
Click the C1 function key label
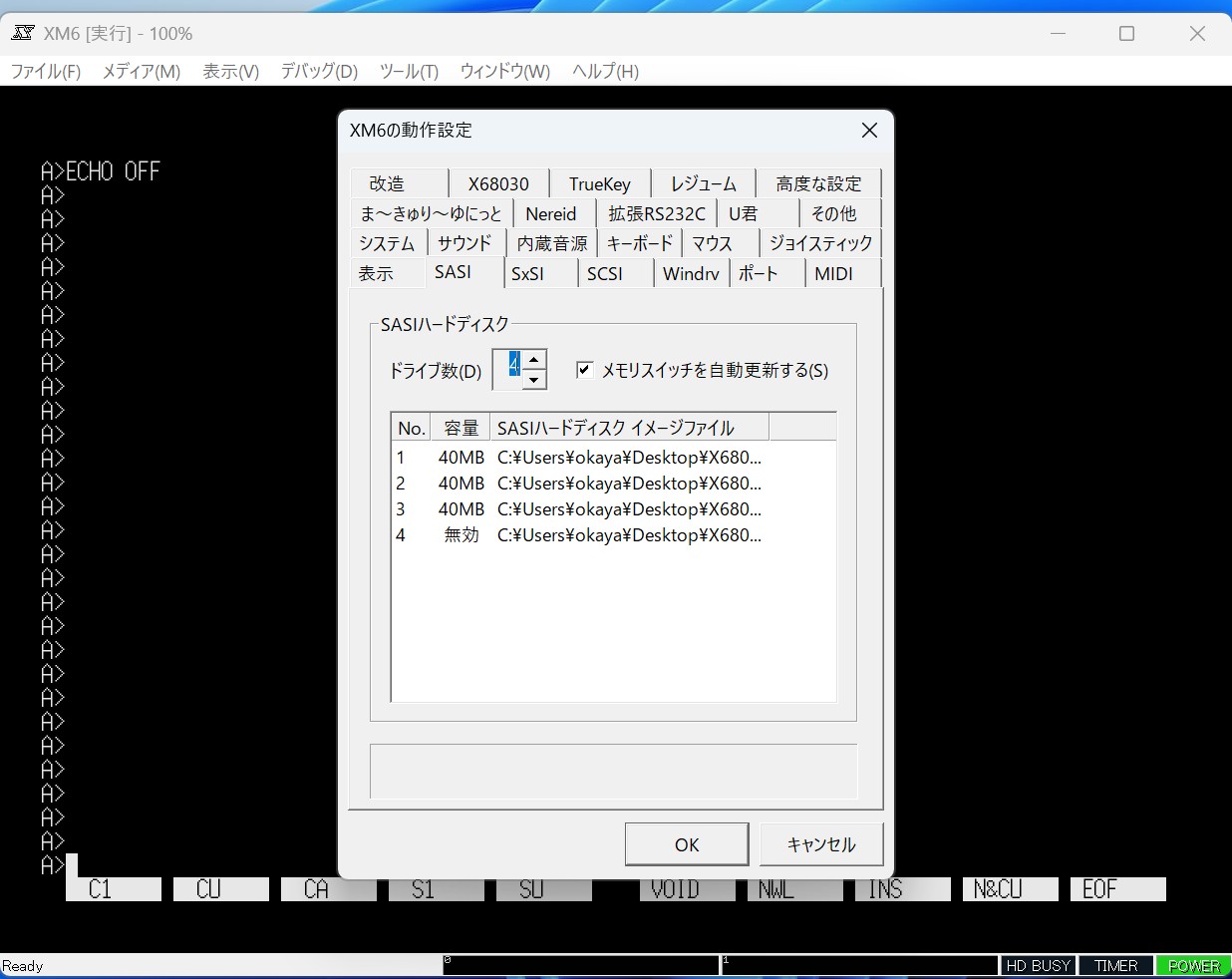[x=114, y=889]
